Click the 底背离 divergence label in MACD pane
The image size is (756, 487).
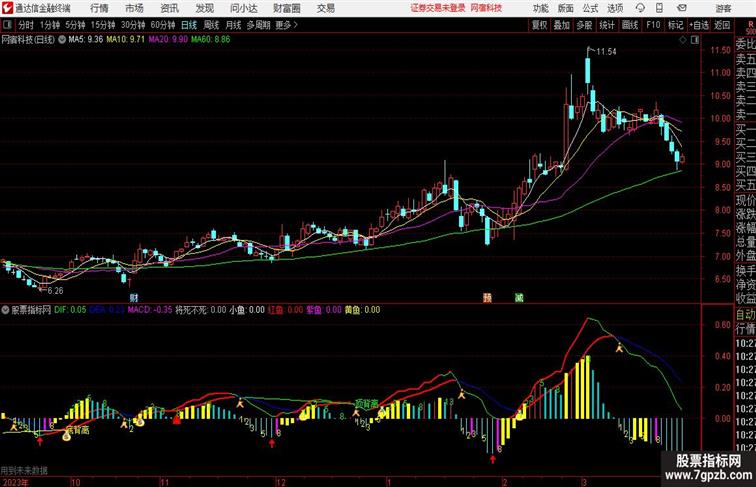pos(77,429)
